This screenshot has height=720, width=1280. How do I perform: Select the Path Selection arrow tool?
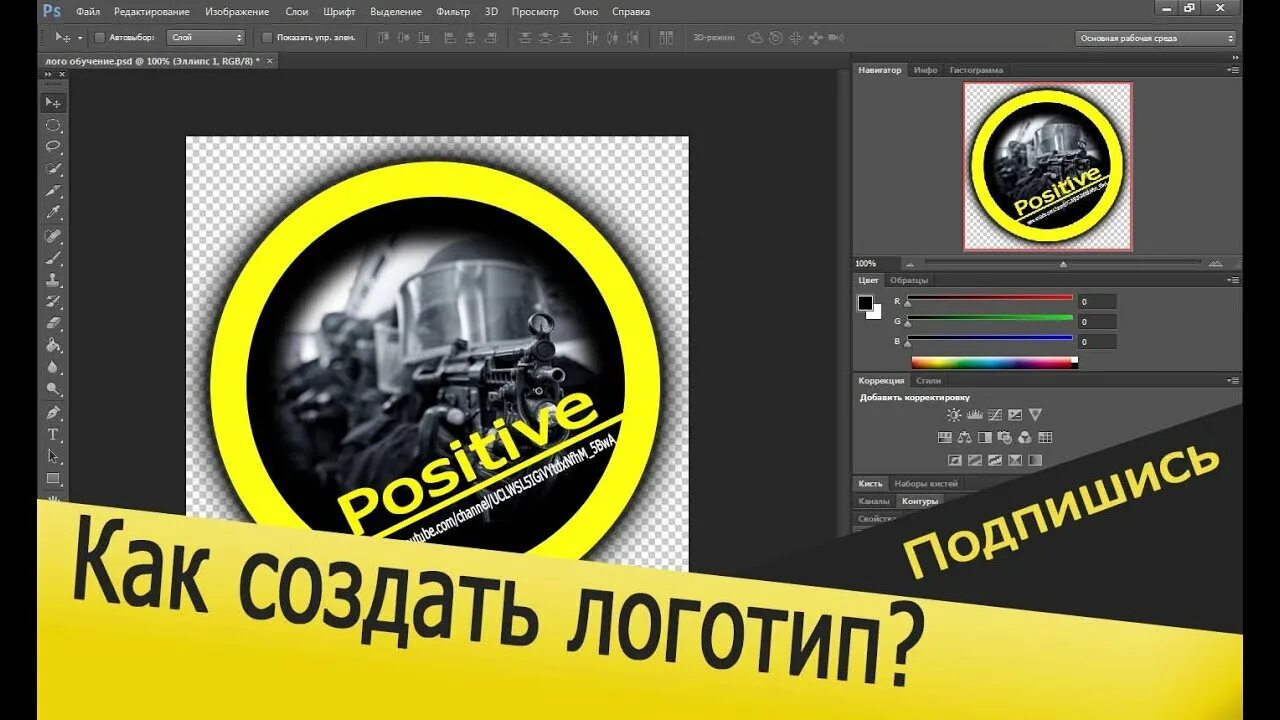[x=54, y=457]
